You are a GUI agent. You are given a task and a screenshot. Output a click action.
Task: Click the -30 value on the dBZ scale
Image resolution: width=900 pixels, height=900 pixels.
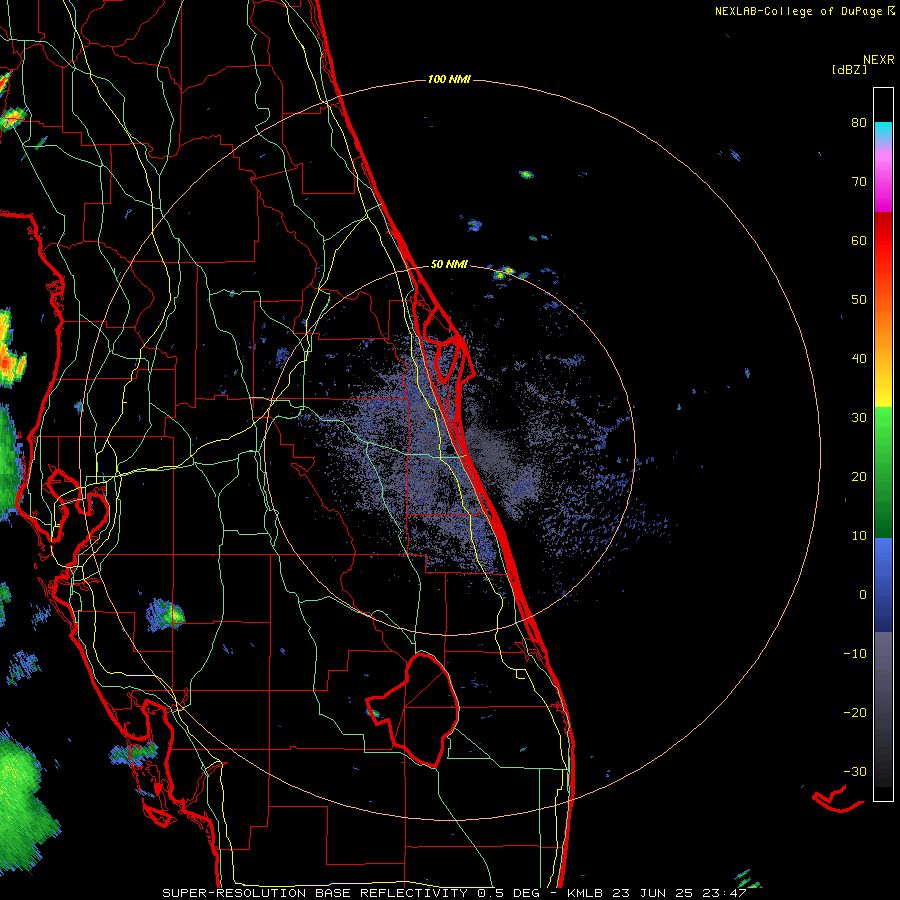click(x=855, y=772)
